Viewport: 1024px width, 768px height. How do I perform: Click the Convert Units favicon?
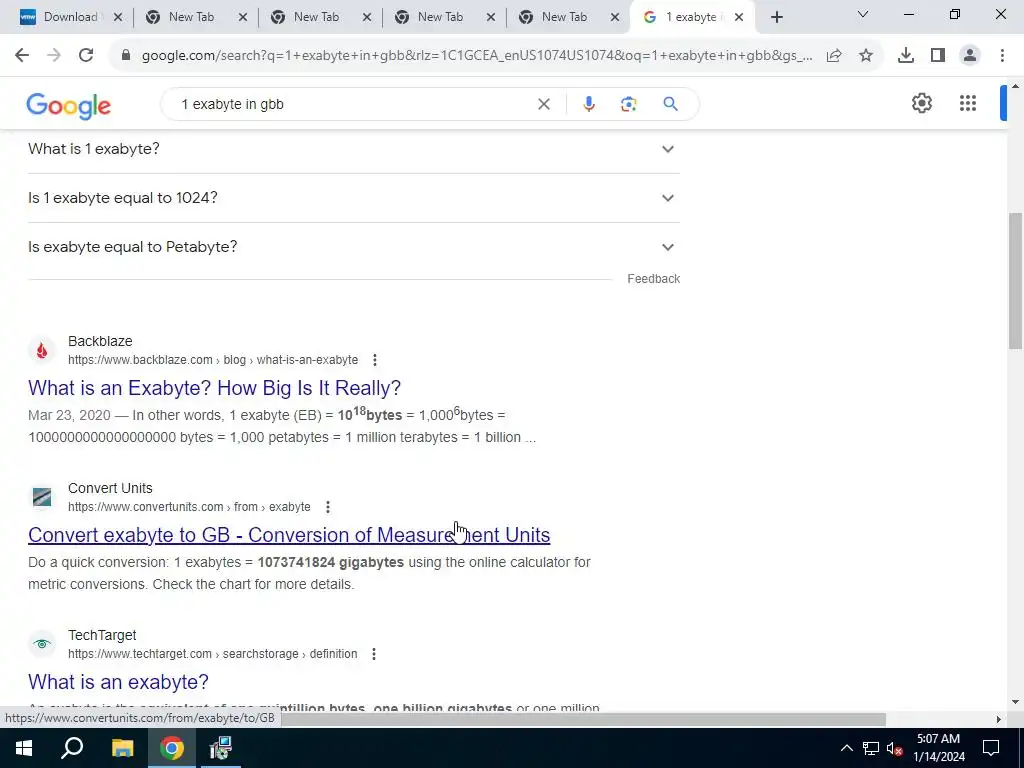[x=42, y=498]
